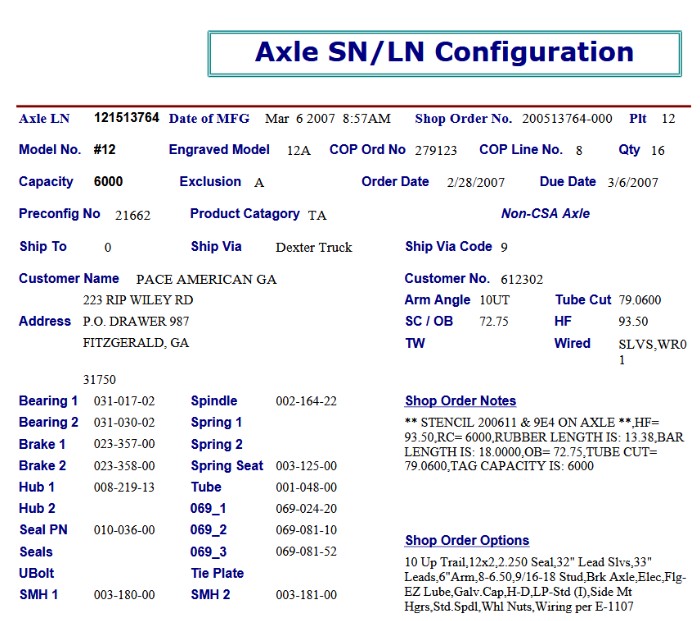Viewport: 700px width, 621px height.
Task: Click the Bearing 1 part number 031-017-02
Action: tap(124, 401)
